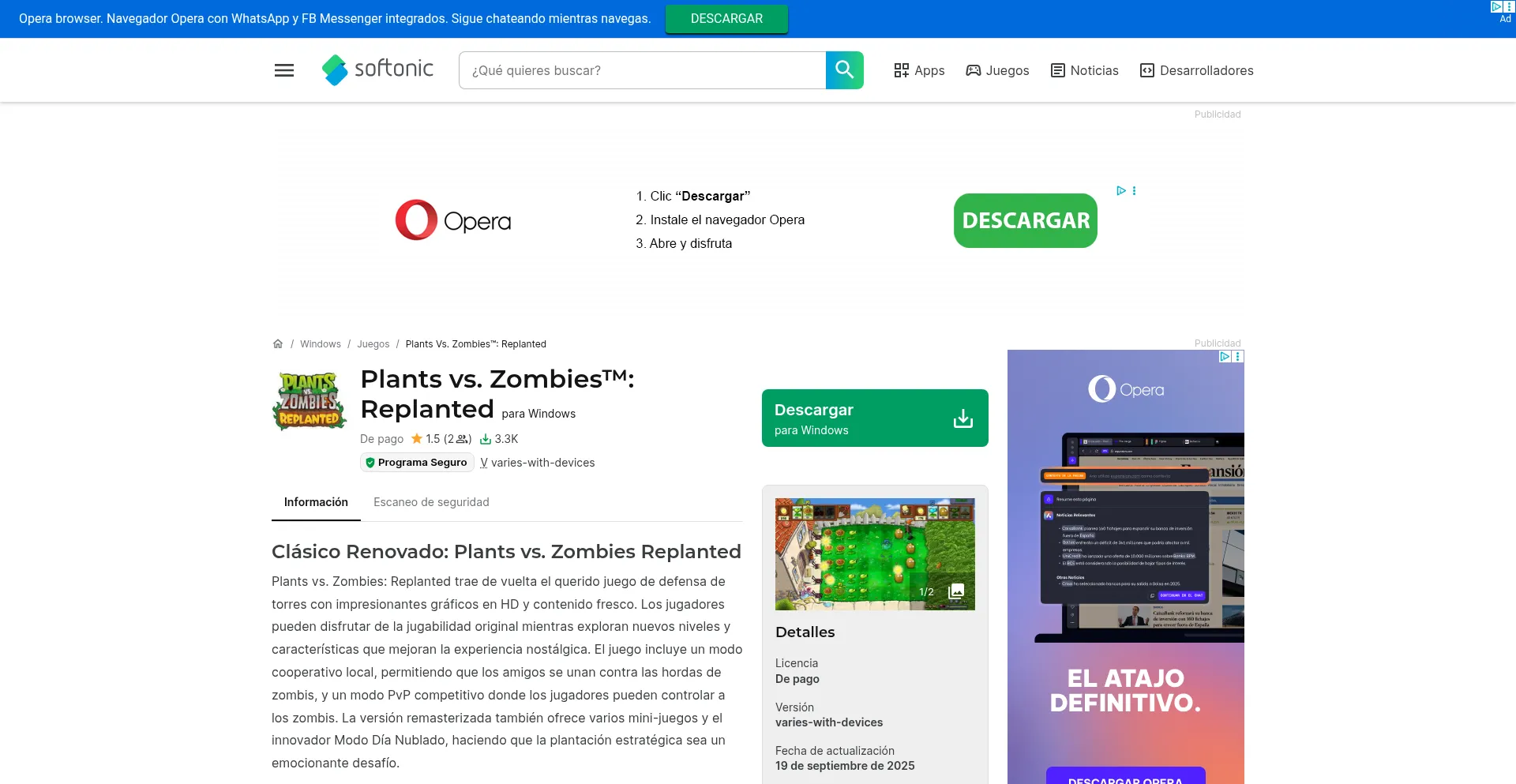Click the search input field
Image resolution: width=1516 pixels, height=784 pixels.
pyautogui.click(x=642, y=70)
